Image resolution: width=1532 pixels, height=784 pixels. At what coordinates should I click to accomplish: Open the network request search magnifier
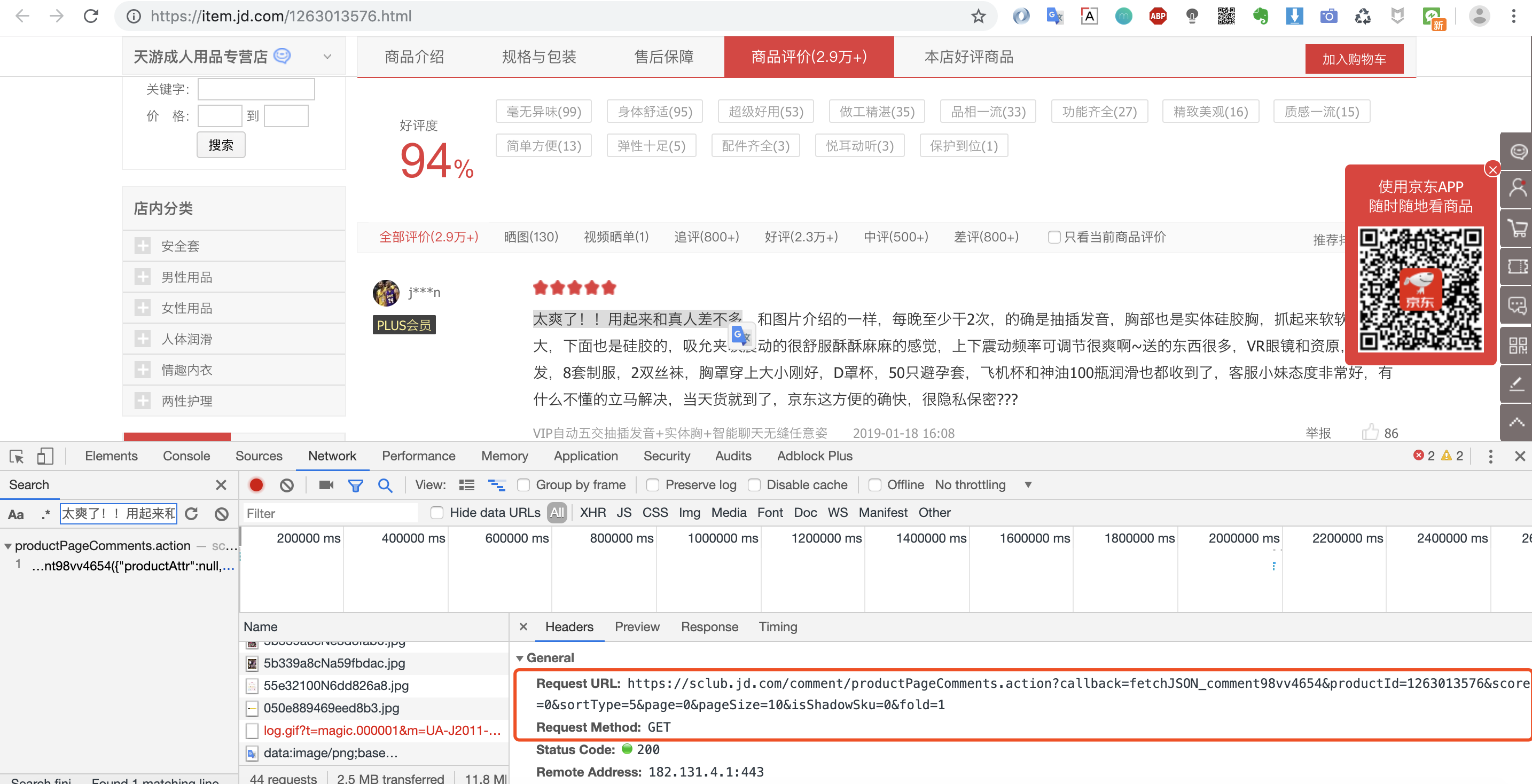[x=385, y=484]
